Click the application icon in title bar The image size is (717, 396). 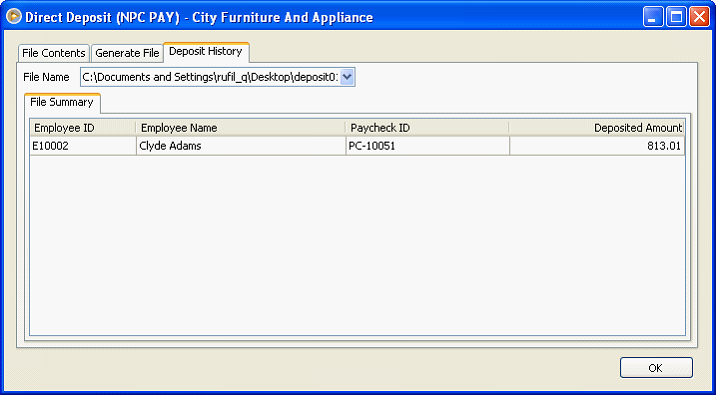(x=14, y=17)
